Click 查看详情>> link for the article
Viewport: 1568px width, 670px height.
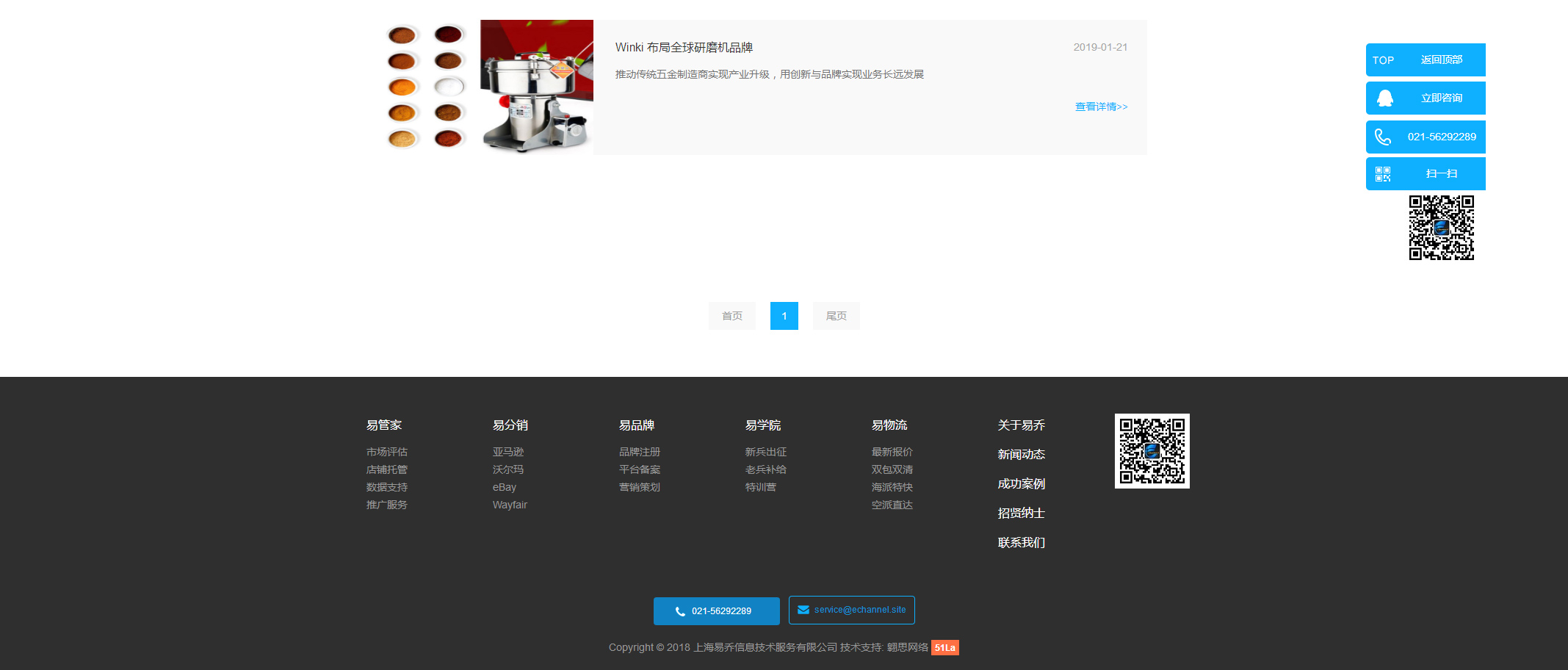tap(1101, 107)
